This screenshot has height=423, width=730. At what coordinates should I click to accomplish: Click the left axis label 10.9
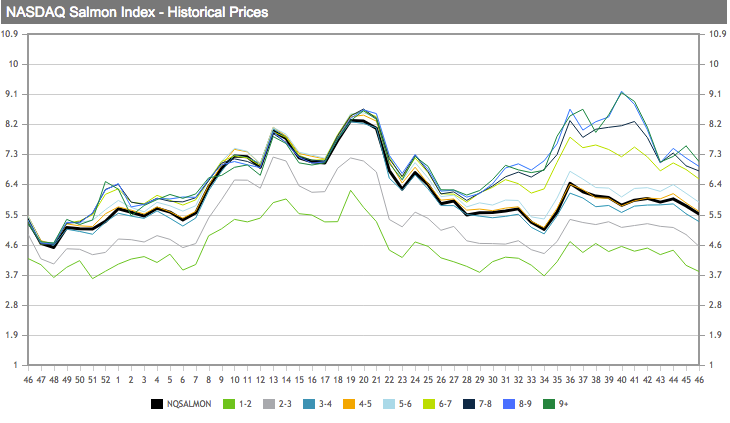coord(9,34)
